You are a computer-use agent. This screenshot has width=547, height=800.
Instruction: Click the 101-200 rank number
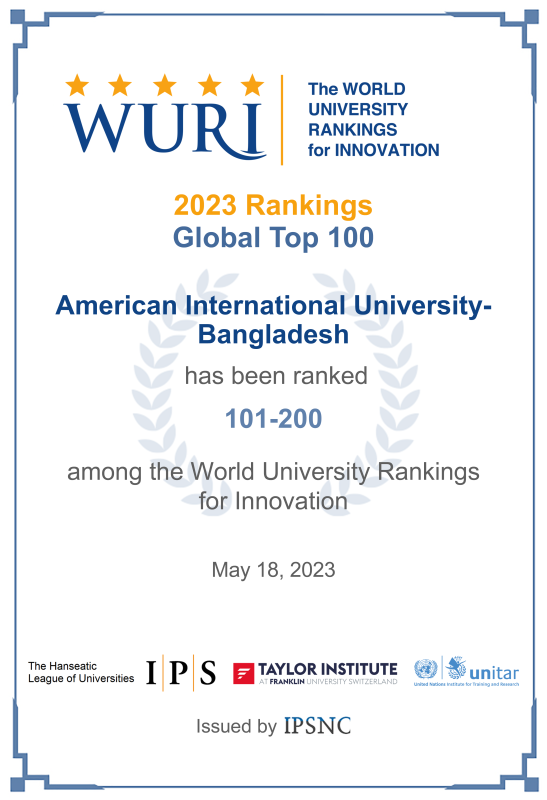coord(274,419)
